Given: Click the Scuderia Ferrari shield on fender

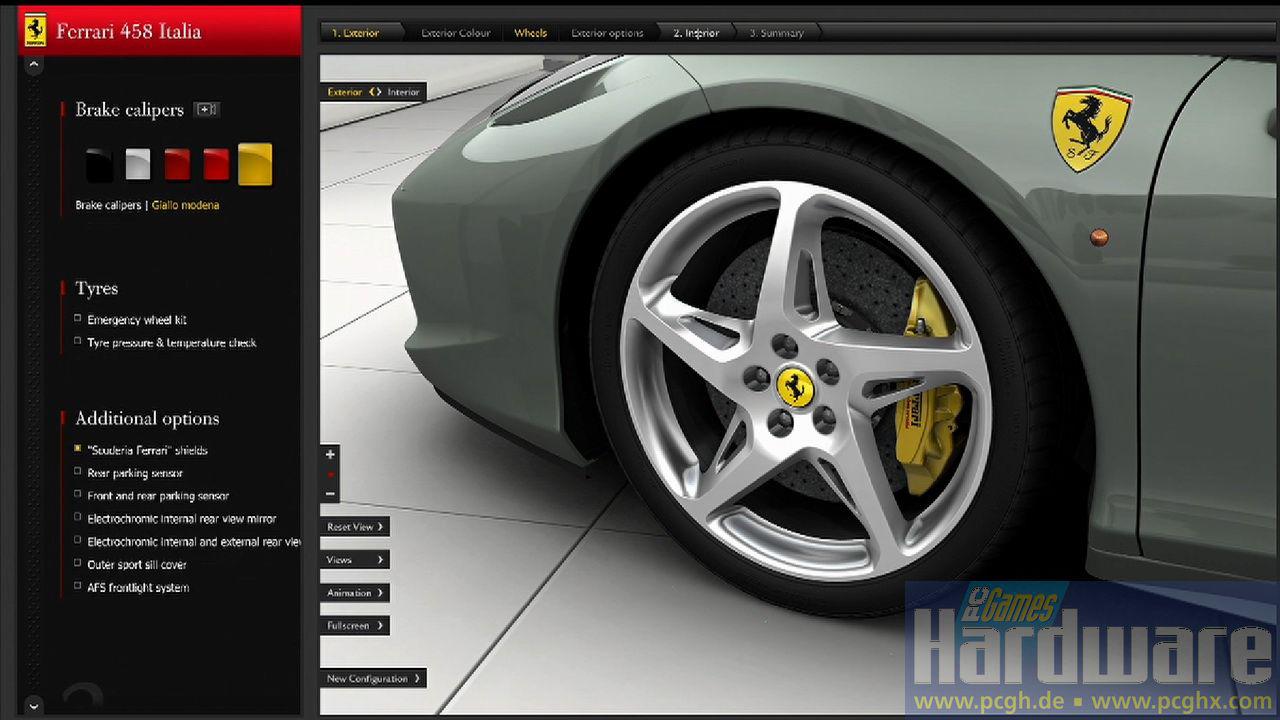Looking at the screenshot, I should [x=1091, y=128].
